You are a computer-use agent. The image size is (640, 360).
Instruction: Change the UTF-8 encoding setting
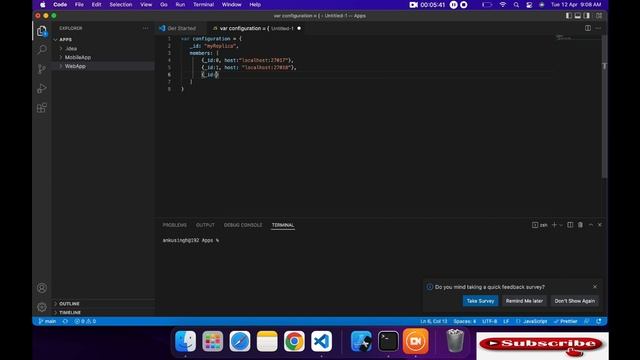tap(489, 321)
